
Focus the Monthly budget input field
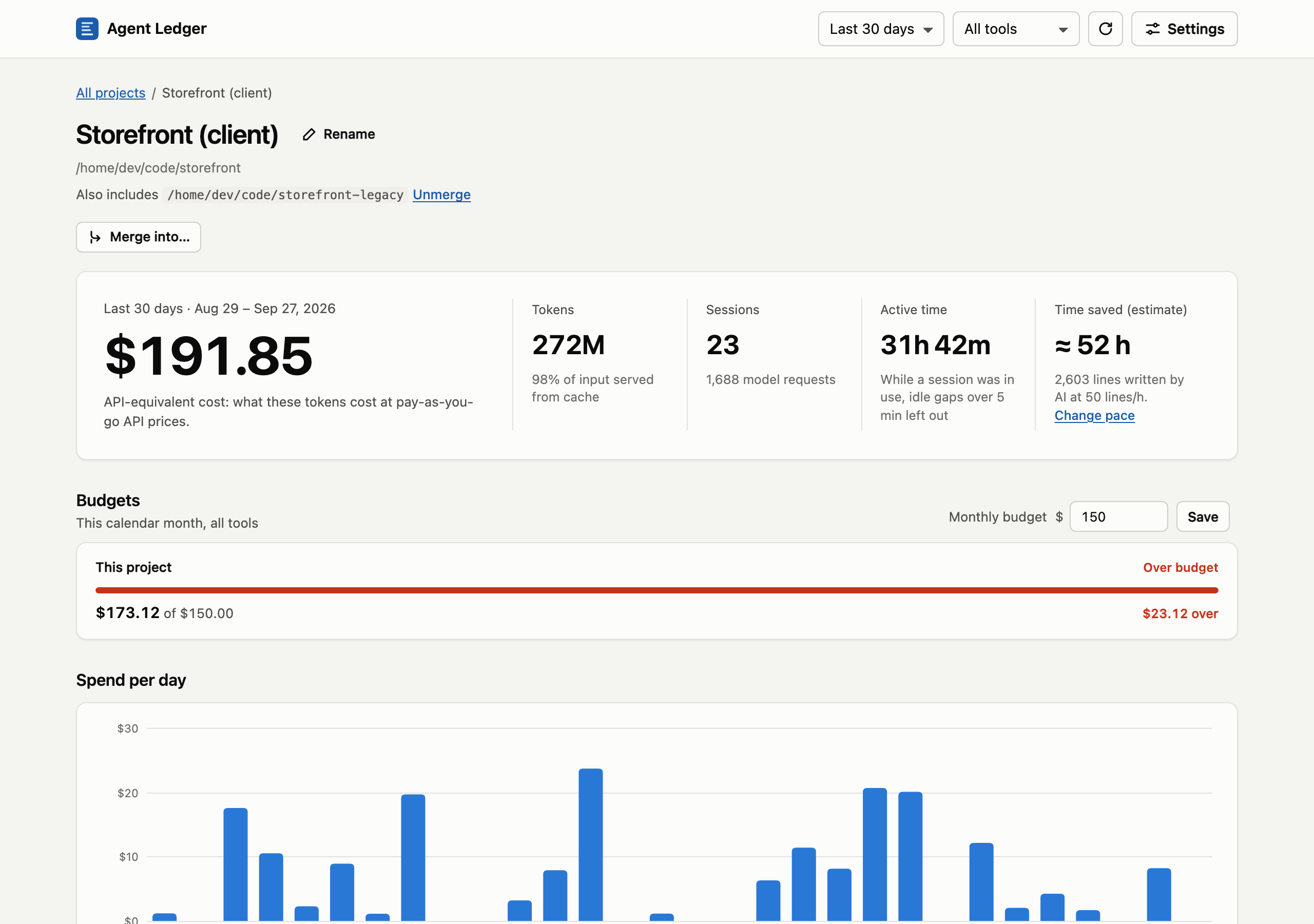[x=1118, y=517]
